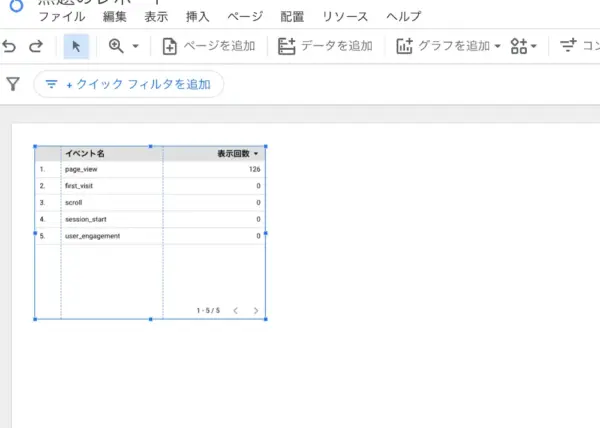Viewport: 600px width, 428px height.
Task: Go to the table's next page arrow
Action: 256,311
